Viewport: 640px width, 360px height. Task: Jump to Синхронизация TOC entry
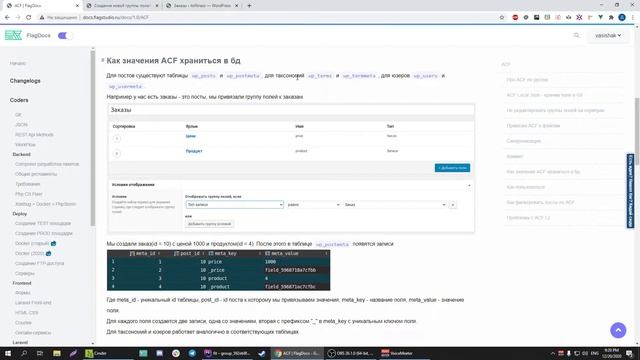coord(524,141)
